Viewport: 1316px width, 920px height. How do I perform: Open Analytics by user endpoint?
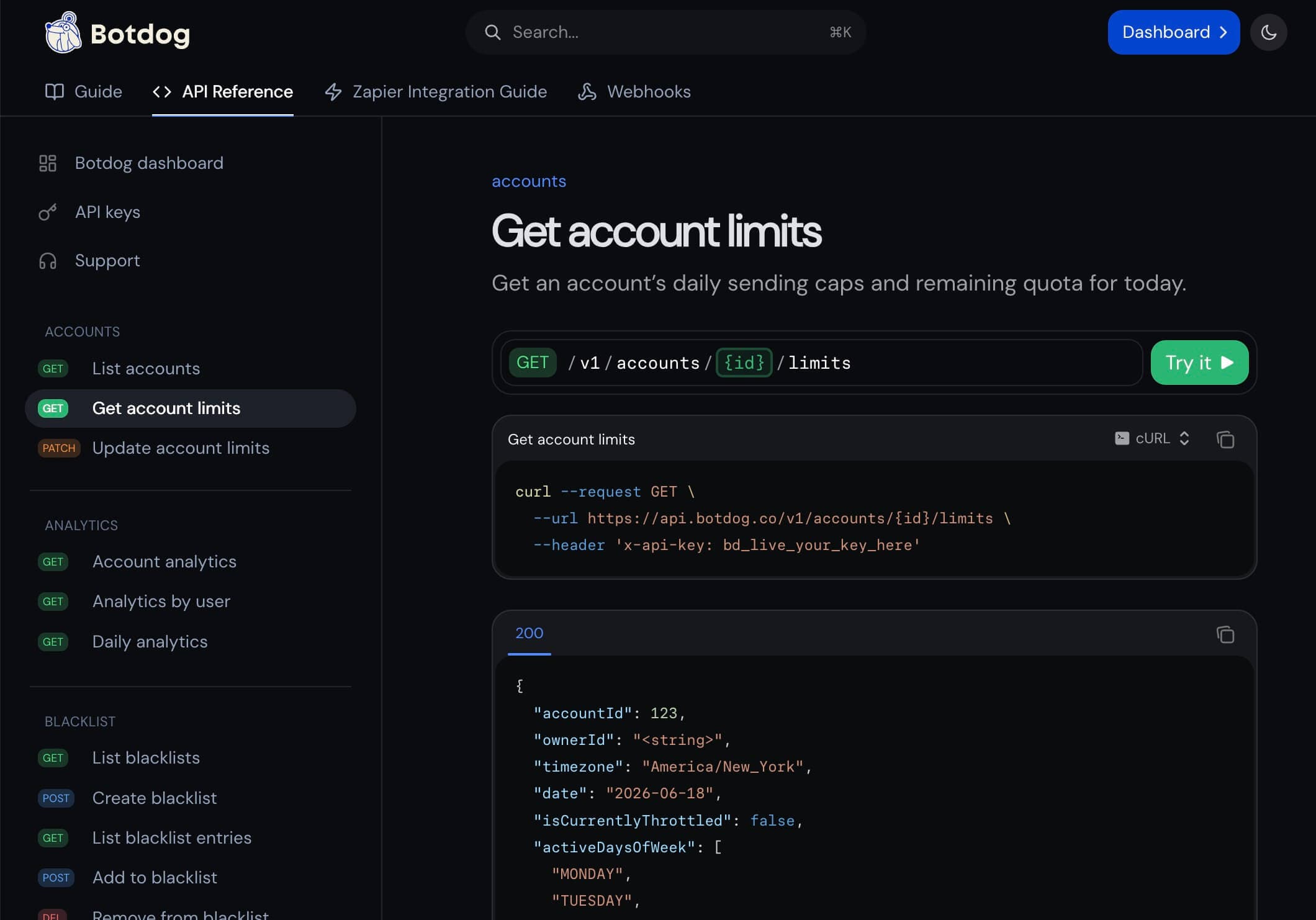tap(190, 602)
